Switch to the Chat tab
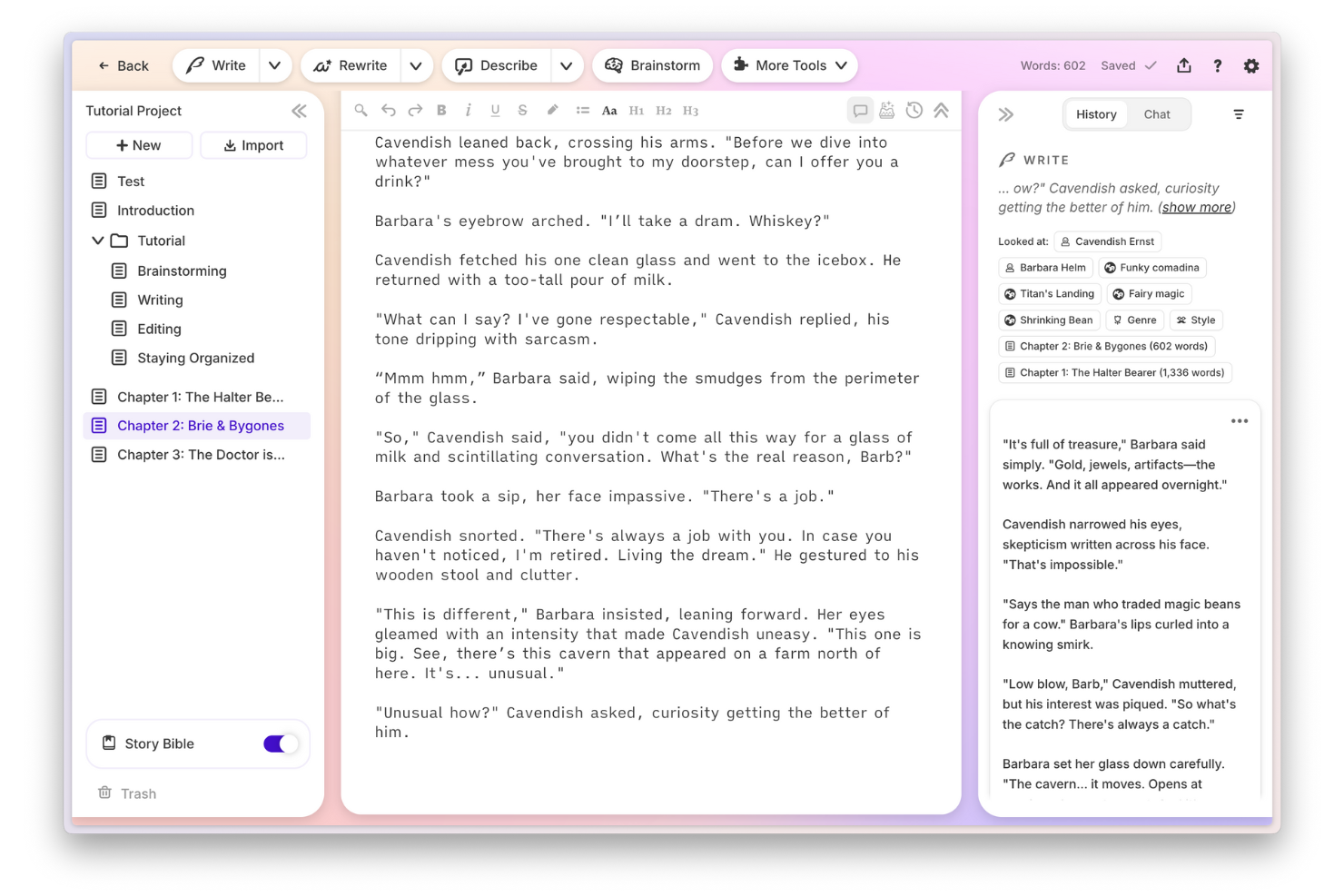This screenshot has height=896, width=1344. pyautogui.click(x=1157, y=113)
